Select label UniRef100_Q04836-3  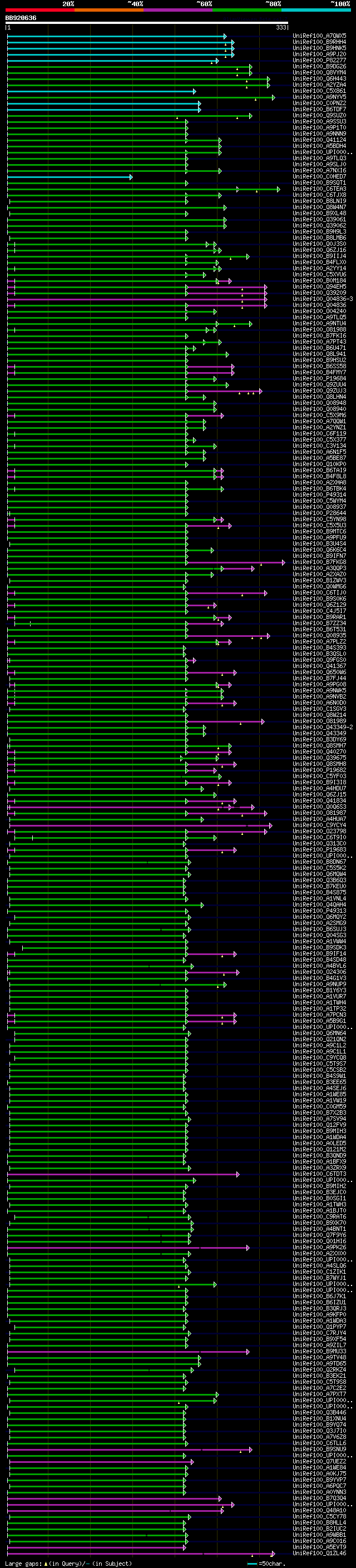click(323, 299)
